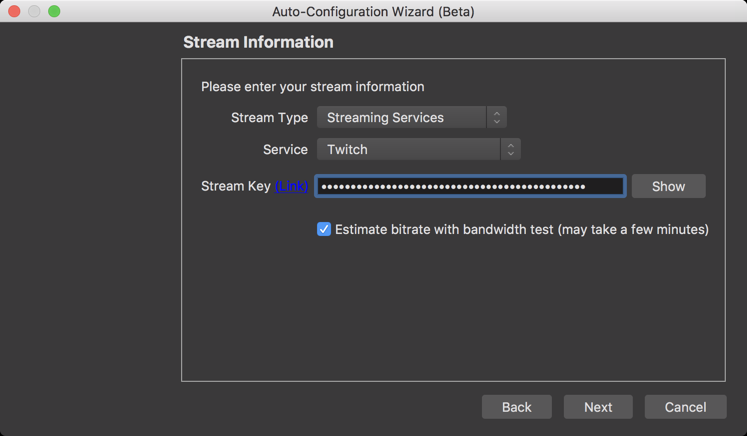
Task: Cancel the Auto-Configuration Wizard
Action: [x=686, y=407]
